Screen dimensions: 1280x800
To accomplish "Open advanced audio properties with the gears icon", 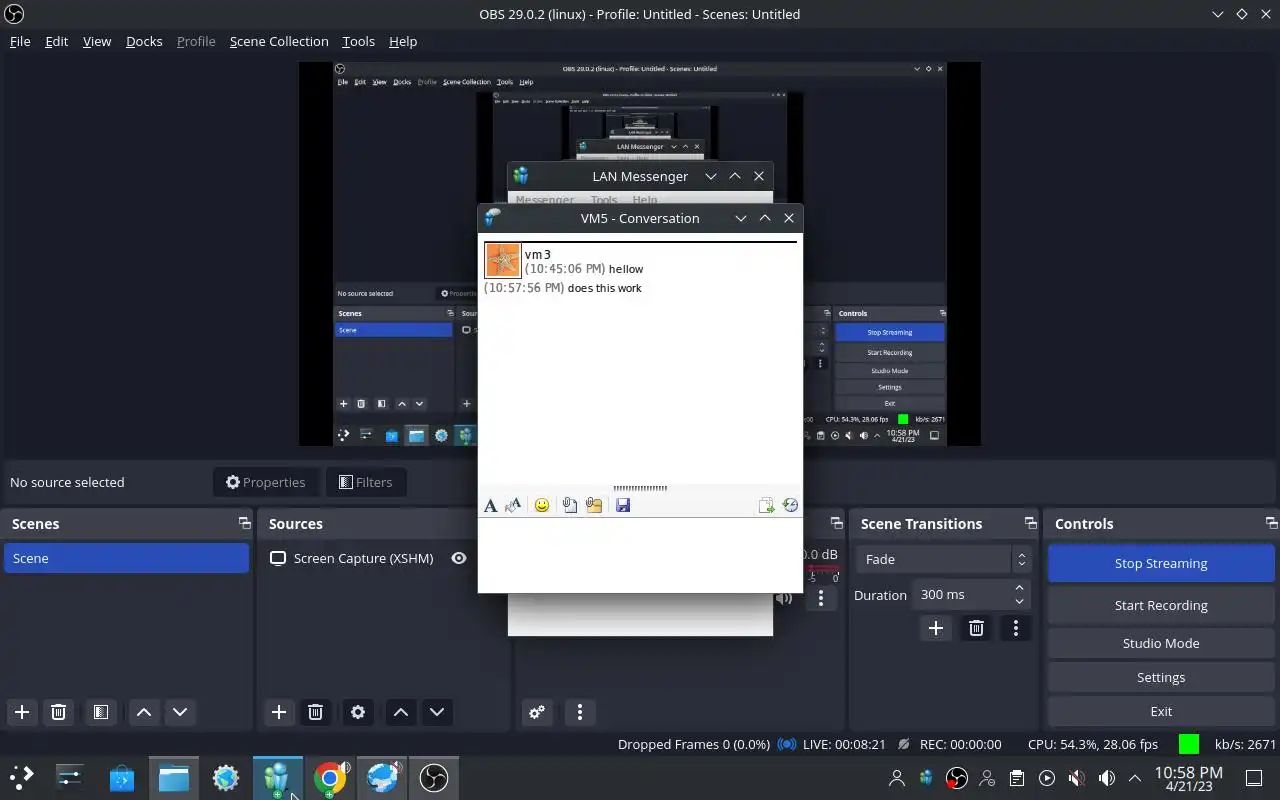I will [537, 712].
